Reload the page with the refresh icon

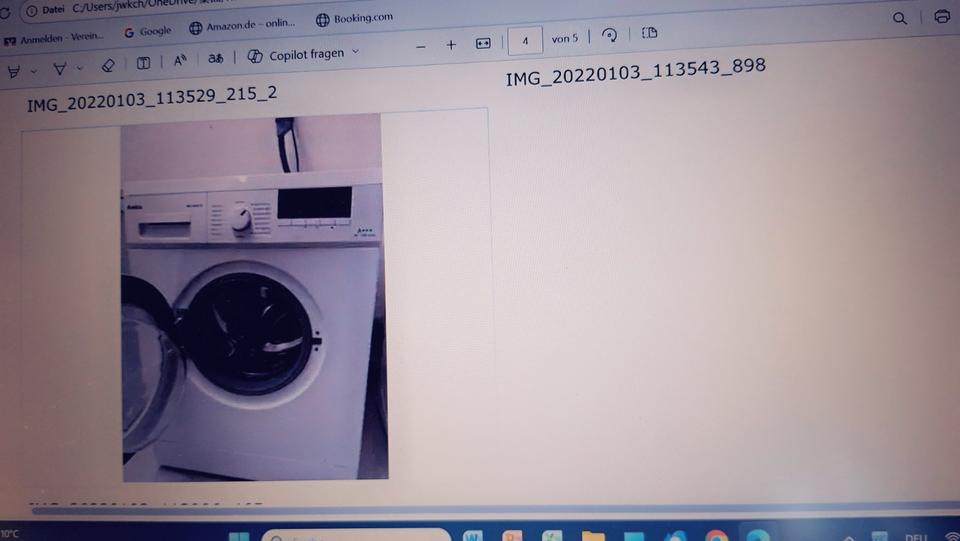click(x=5, y=12)
